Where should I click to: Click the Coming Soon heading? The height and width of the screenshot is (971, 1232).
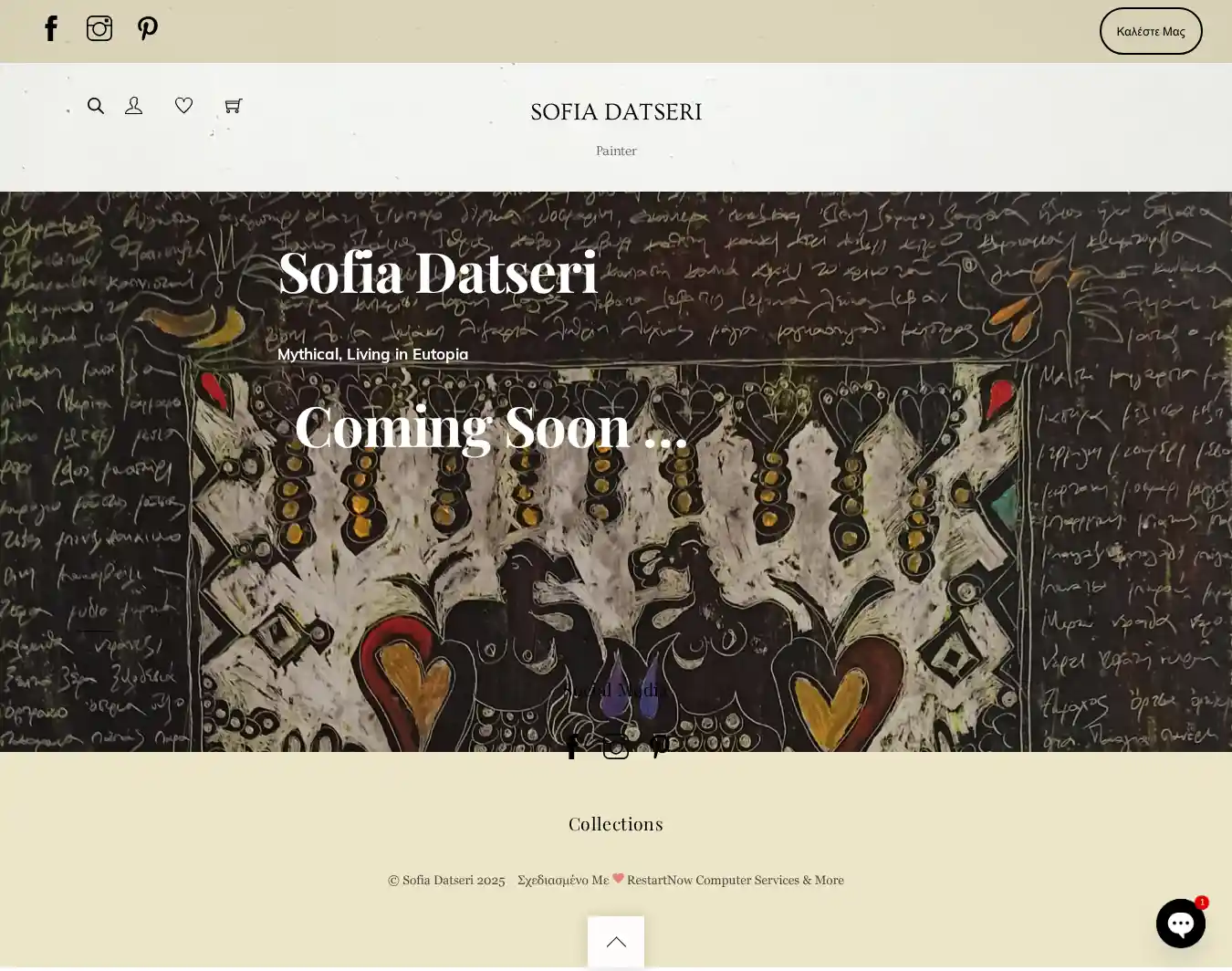point(491,426)
